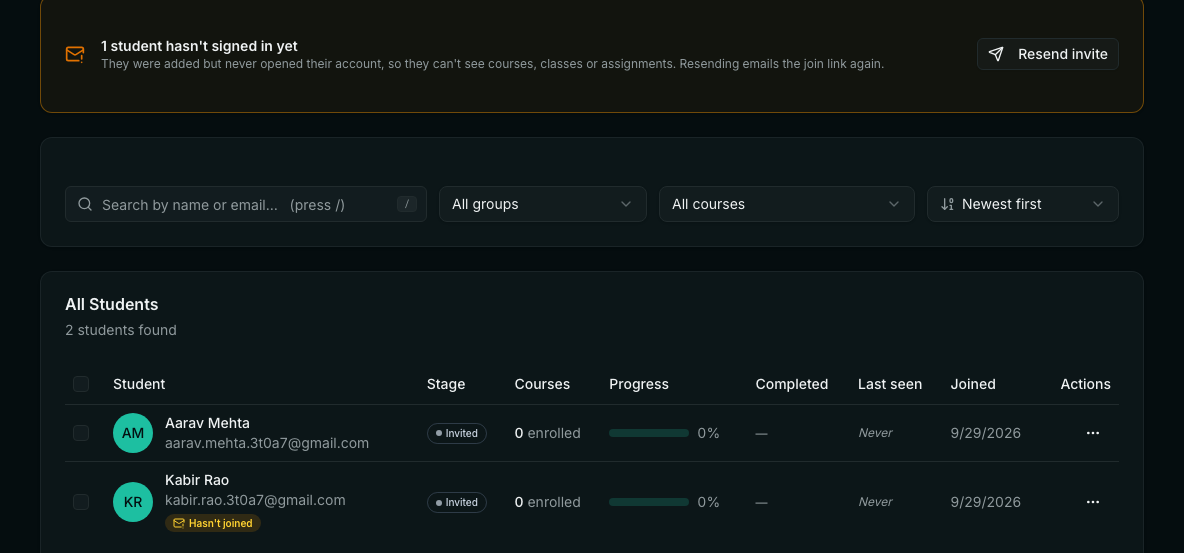
Task: Click the 1 student hasn't signed in yet heading
Action: [x=199, y=46]
